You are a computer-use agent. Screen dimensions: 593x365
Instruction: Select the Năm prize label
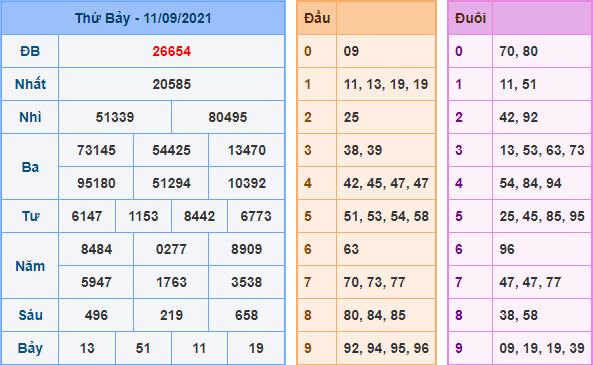30,266
